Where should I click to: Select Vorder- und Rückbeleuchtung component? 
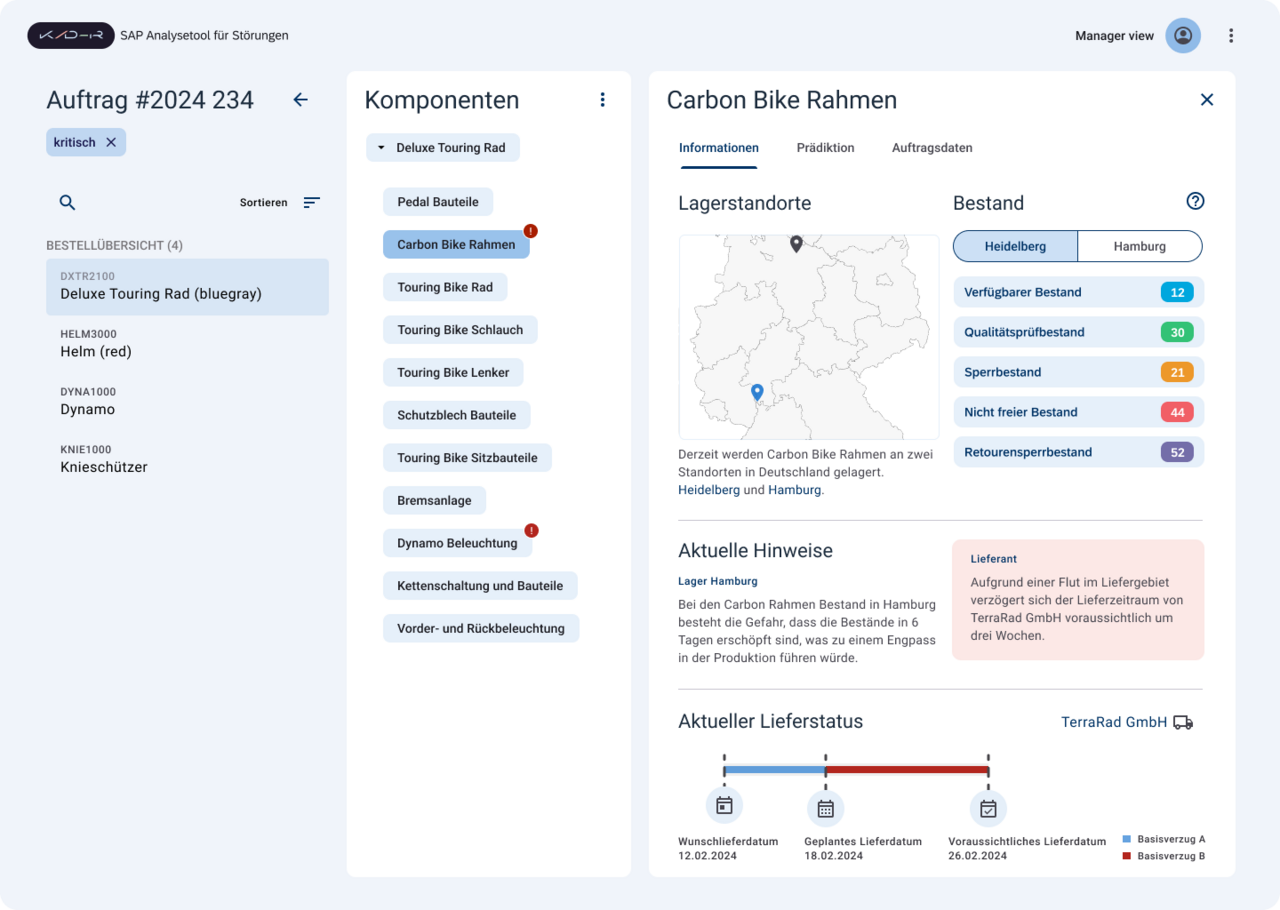pyautogui.click(x=481, y=629)
